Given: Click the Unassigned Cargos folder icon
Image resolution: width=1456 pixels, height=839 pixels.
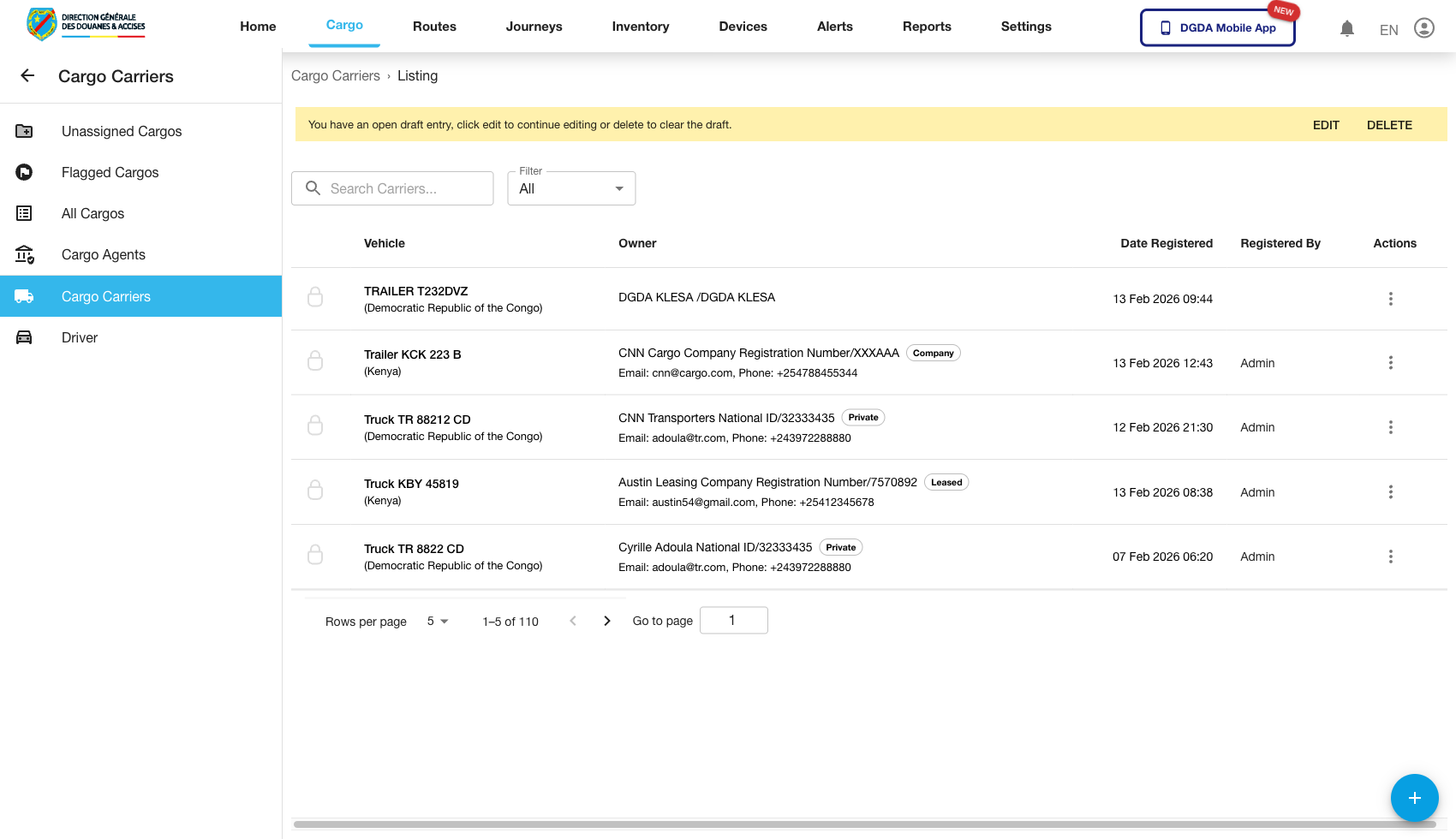Looking at the screenshot, I should 25,131.
